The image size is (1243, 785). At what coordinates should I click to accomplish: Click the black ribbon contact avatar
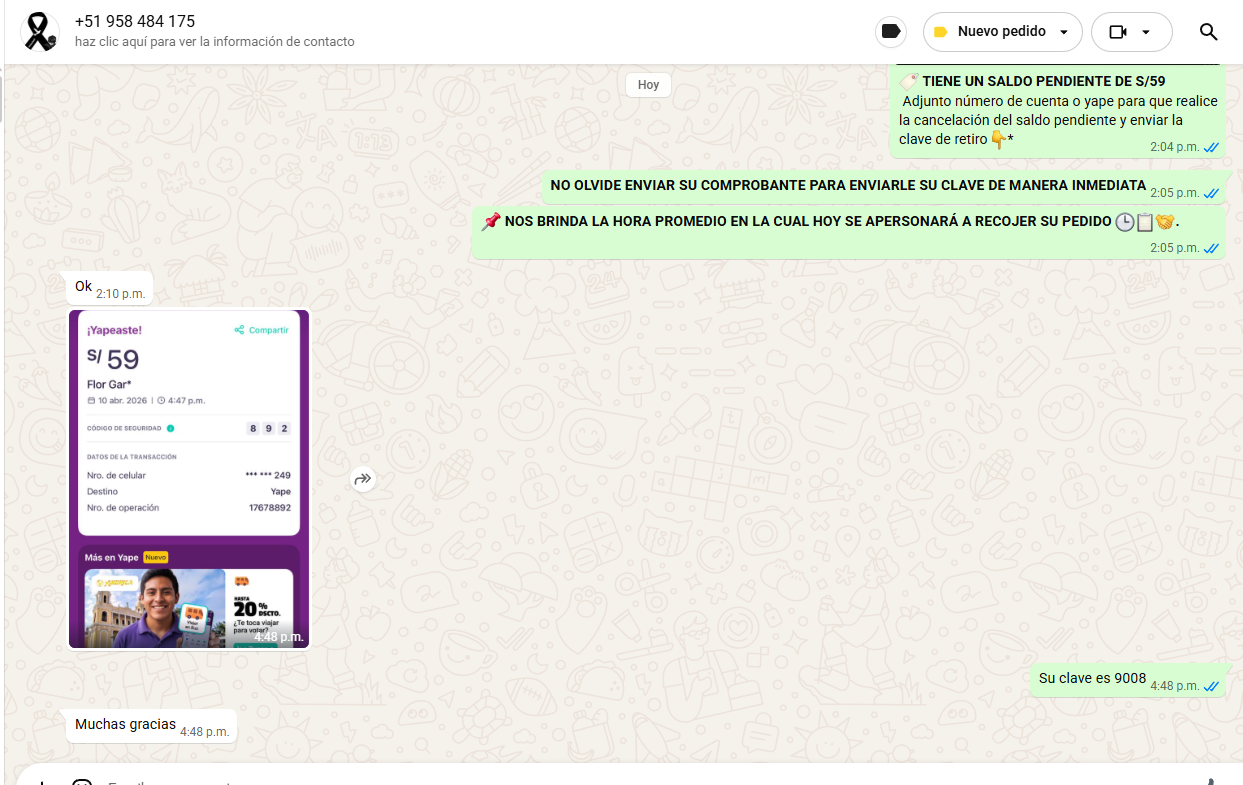click(40, 32)
